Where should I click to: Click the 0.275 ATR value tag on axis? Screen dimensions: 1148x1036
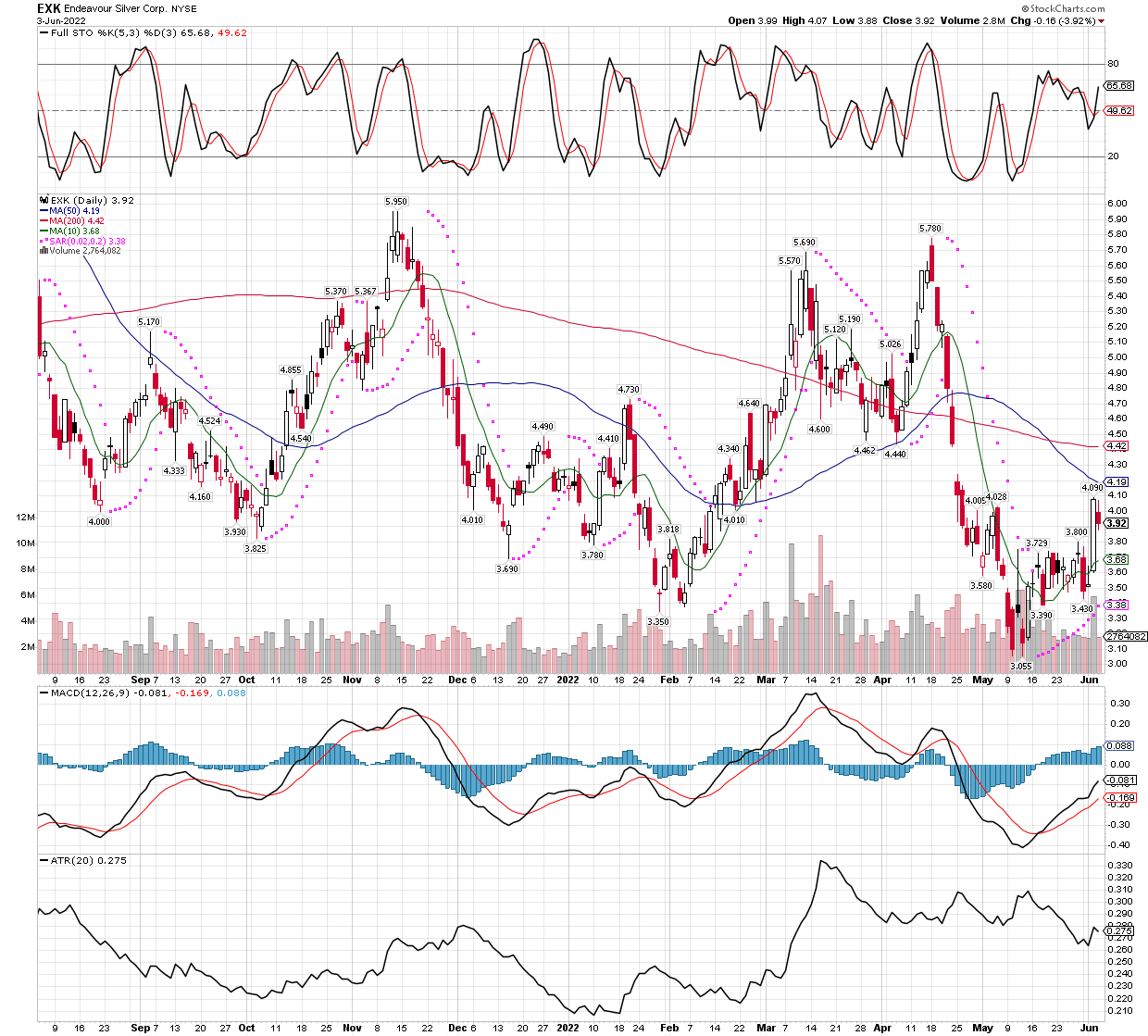point(1120,931)
